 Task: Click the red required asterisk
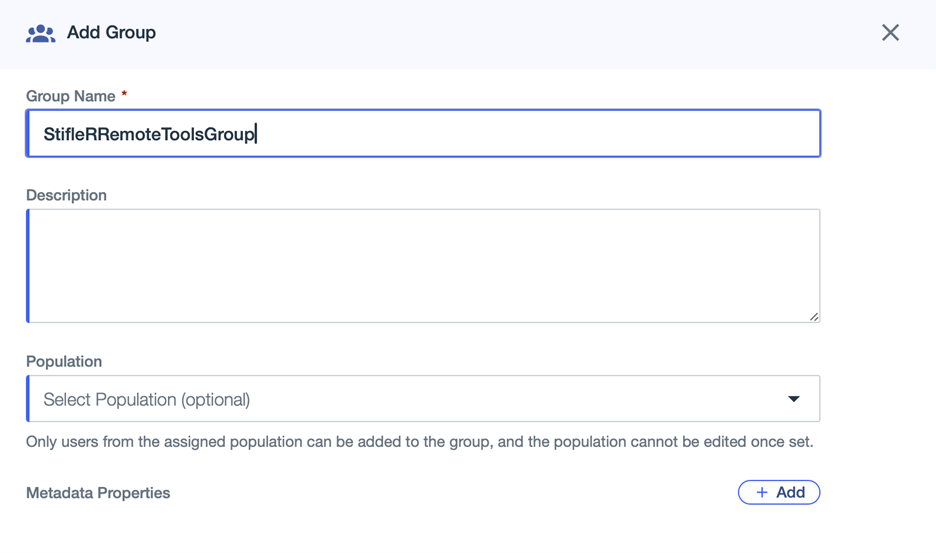[x=124, y=95]
